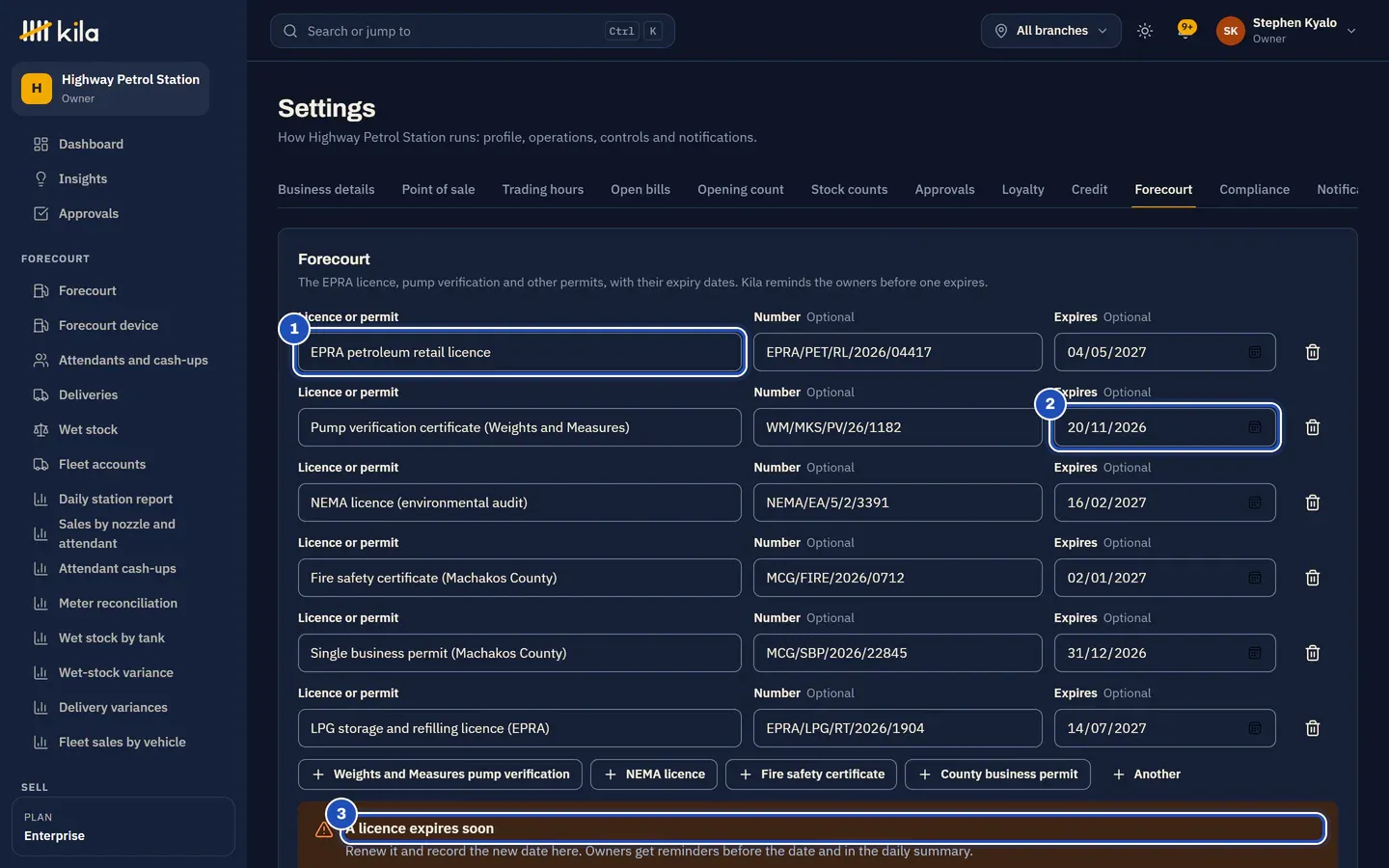Remove the Single business permit row
1389x868 pixels.
pyautogui.click(x=1312, y=653)
